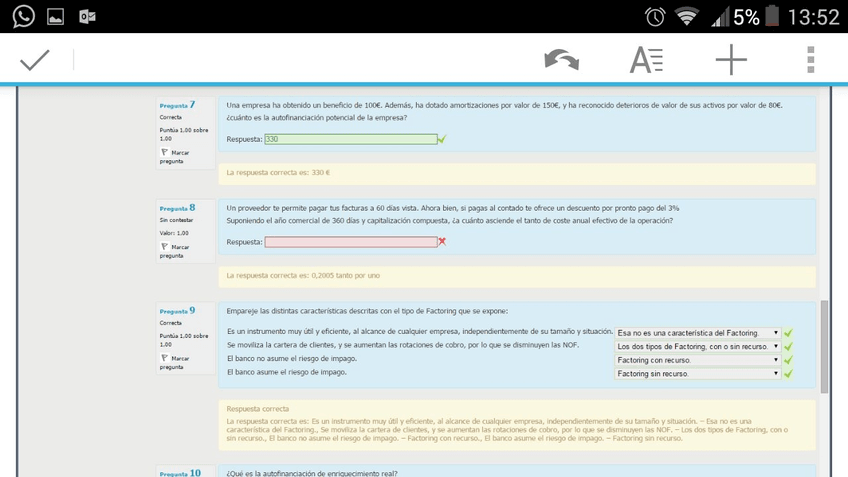Viewport: 848px width, 477px height.
Task: Click empty answer field of Pregunta 8
Action: point(351,242)
